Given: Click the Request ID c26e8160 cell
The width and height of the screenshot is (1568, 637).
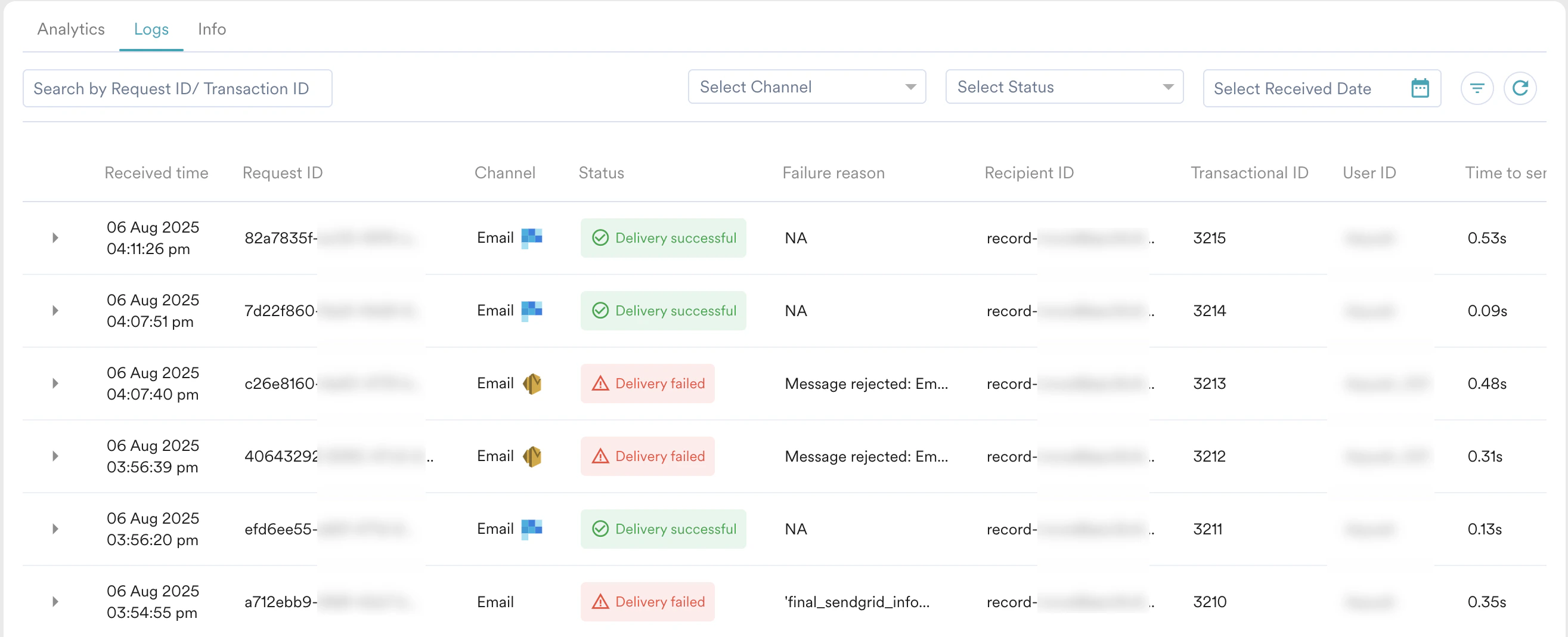Looking at the screenshot, I should (330, 384).
